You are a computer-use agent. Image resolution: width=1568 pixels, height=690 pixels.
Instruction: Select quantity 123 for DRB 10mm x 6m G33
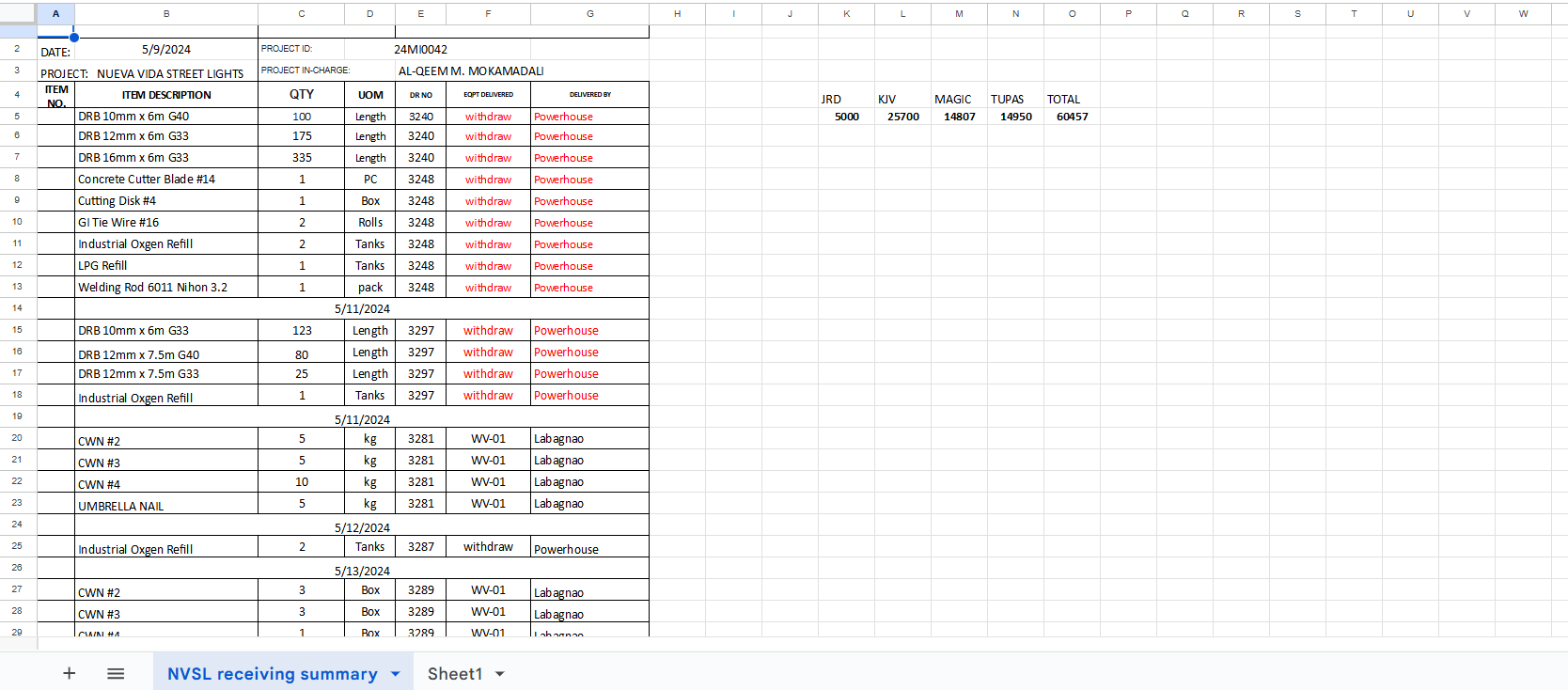[302, 331]
